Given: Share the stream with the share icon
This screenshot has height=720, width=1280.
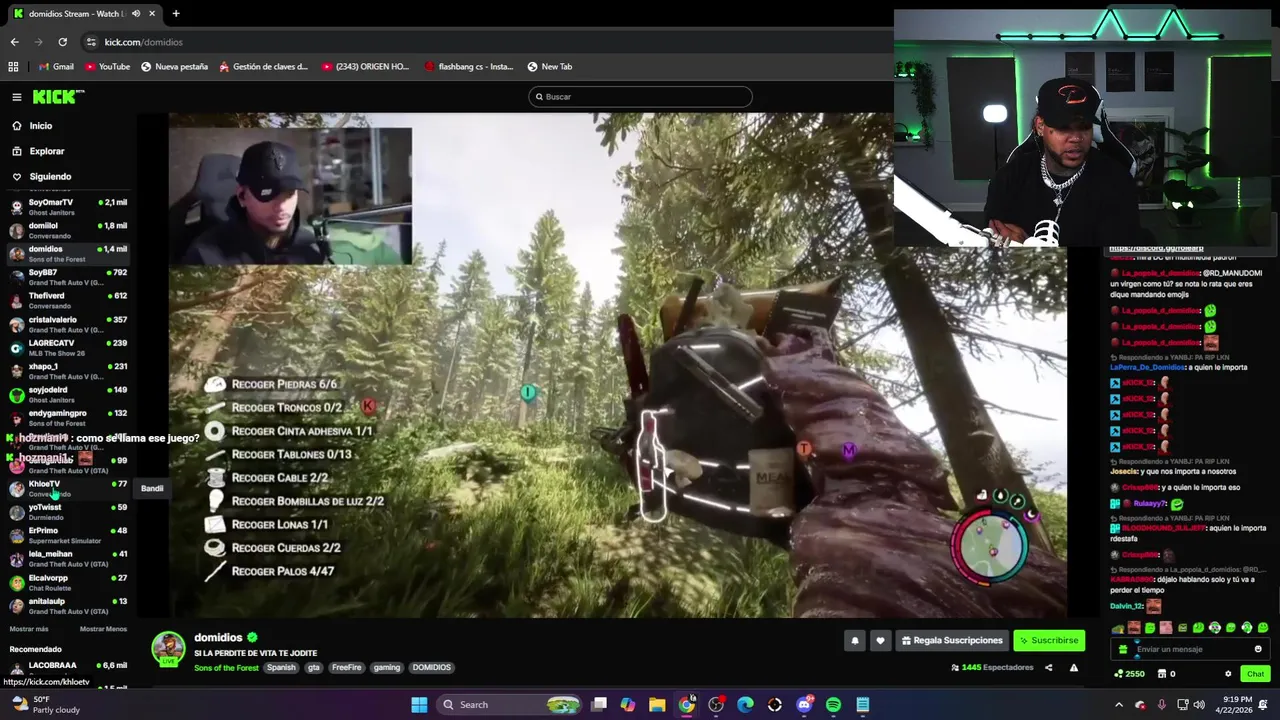Looking at the screenshot, I should [x=1048, y=668].
